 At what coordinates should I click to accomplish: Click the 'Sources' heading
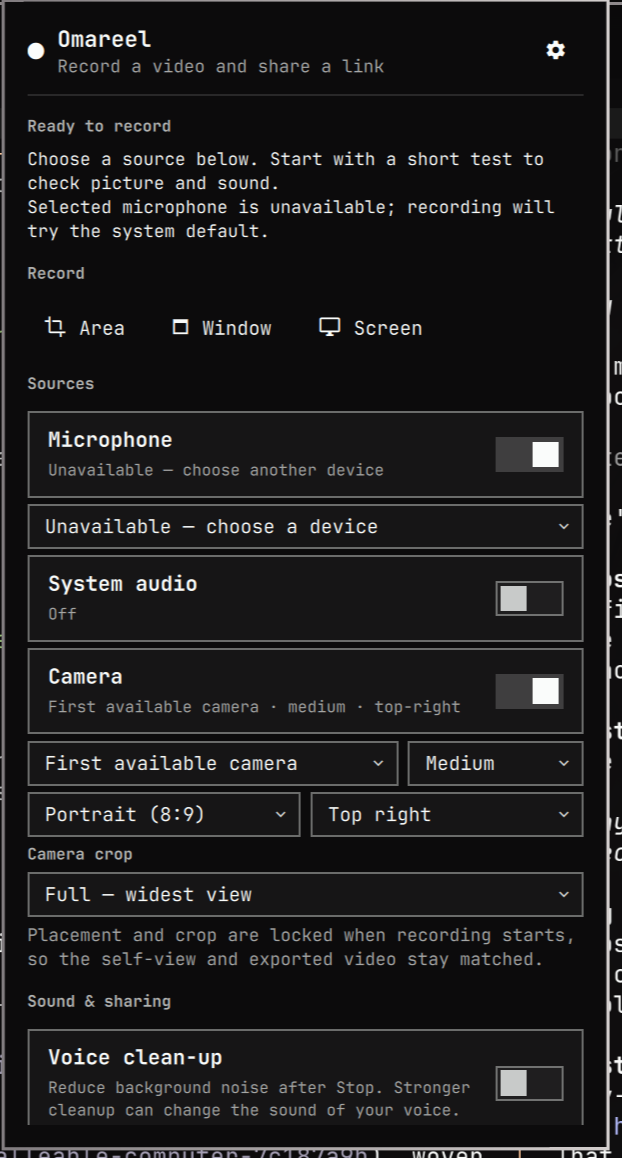click(61, 384)
